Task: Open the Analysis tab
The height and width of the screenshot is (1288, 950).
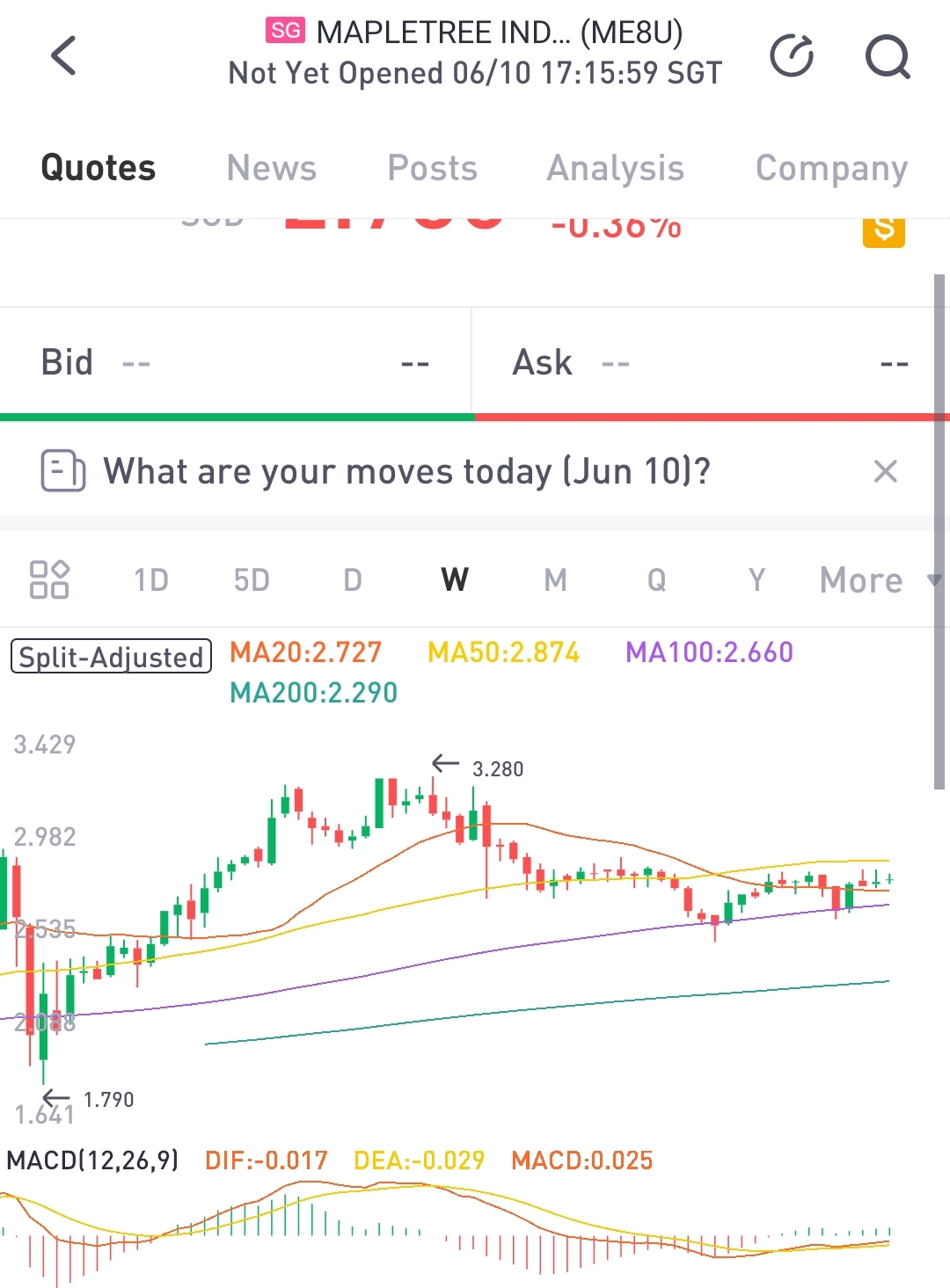Action: click(616, 168)
